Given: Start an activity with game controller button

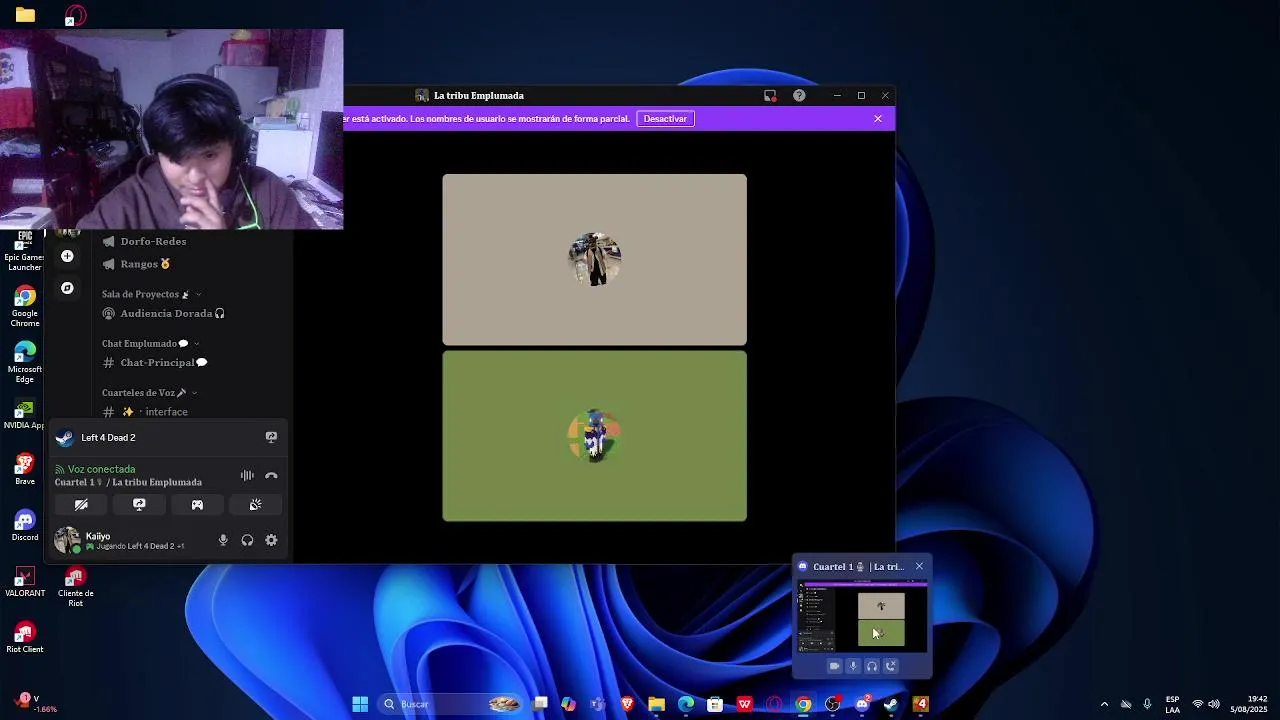Looking at the screenshot, I should 197,505.
